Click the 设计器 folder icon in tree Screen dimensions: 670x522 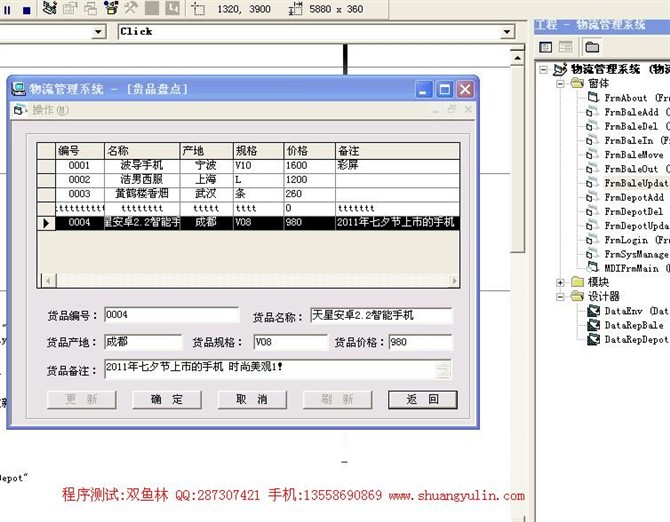(577, 296)
